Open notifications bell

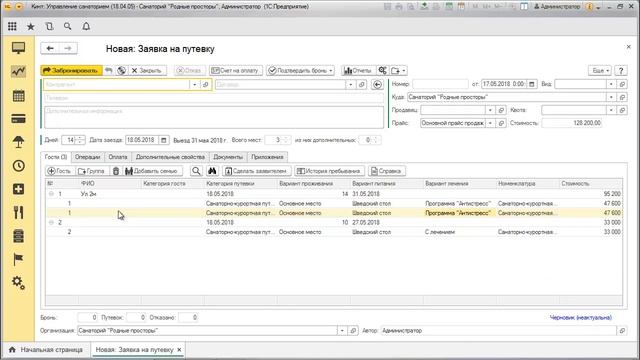pos(86,26)
